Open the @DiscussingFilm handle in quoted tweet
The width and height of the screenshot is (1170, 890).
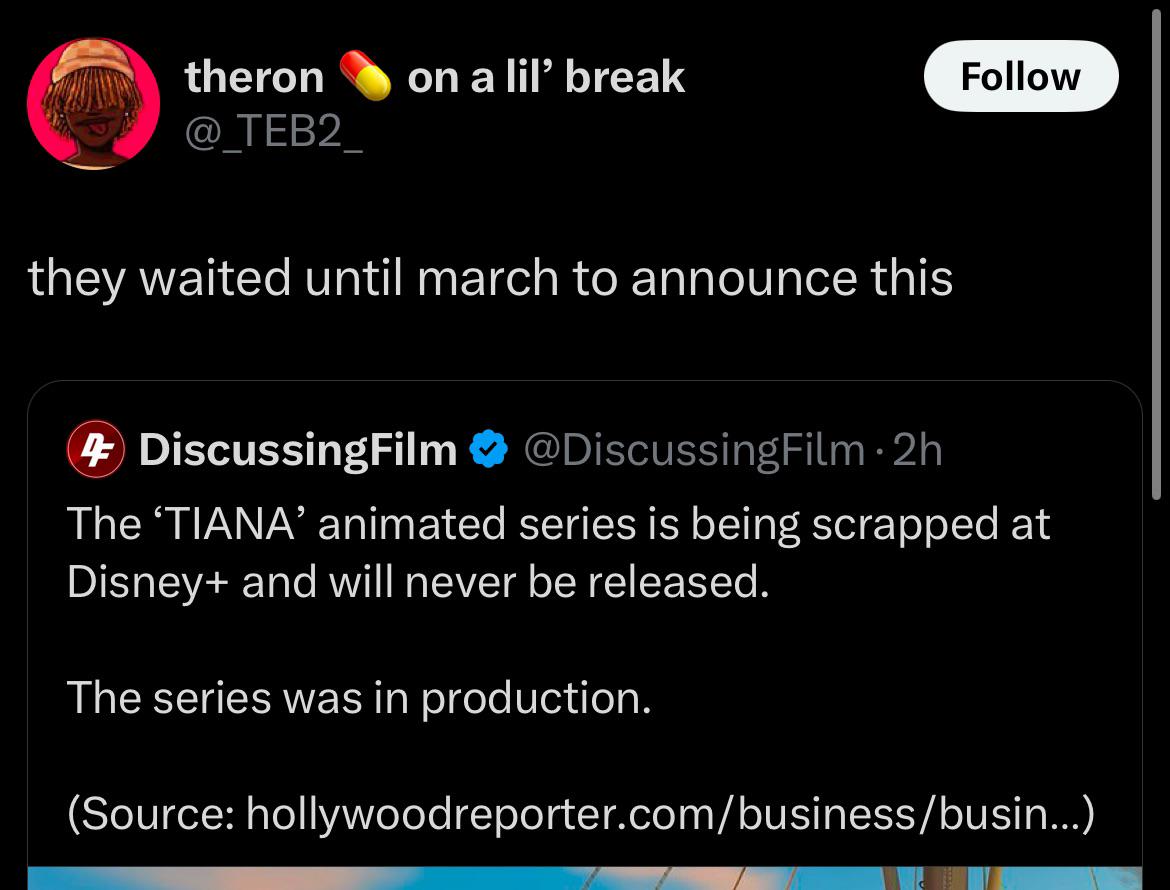pyautogui.click(x=693, y=451)
